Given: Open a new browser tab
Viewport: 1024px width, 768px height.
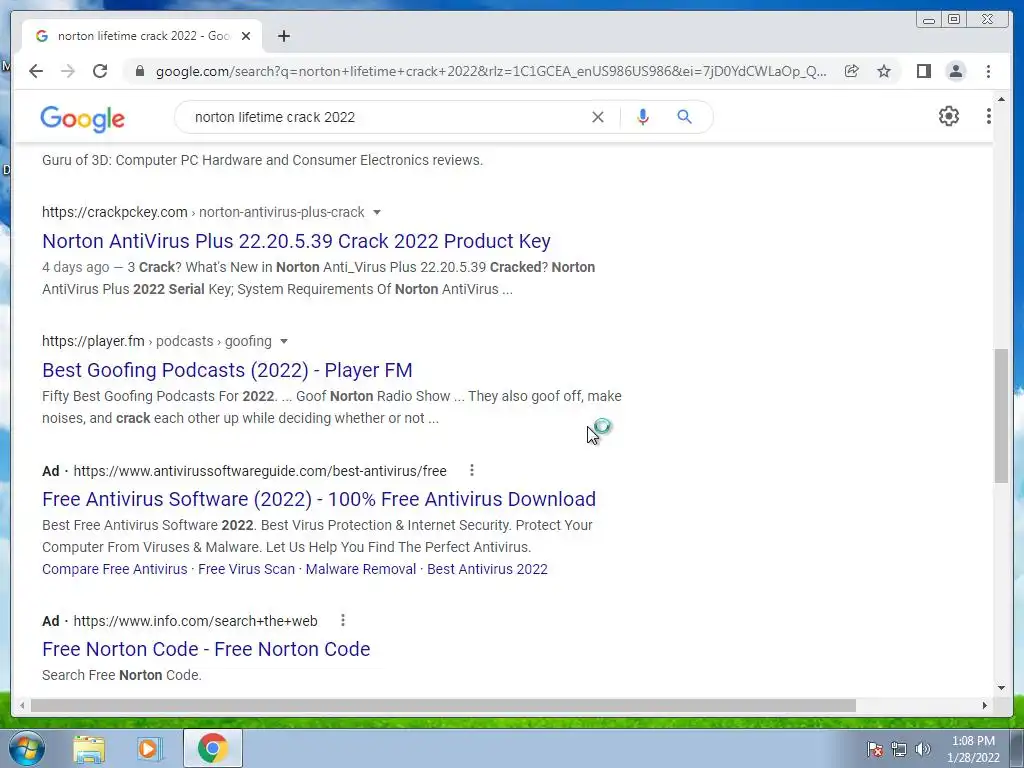Looking at the screenshot, I should click(283, 36).
